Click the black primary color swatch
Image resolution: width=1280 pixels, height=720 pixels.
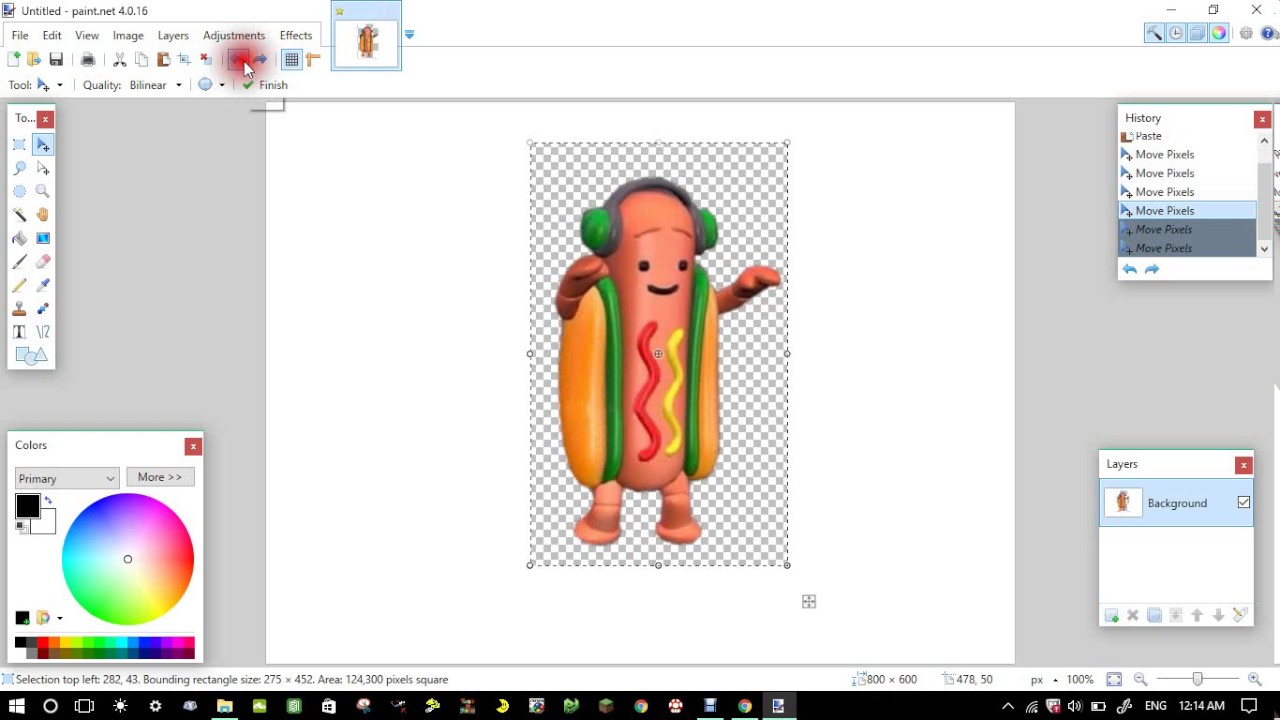pos(27,507)
